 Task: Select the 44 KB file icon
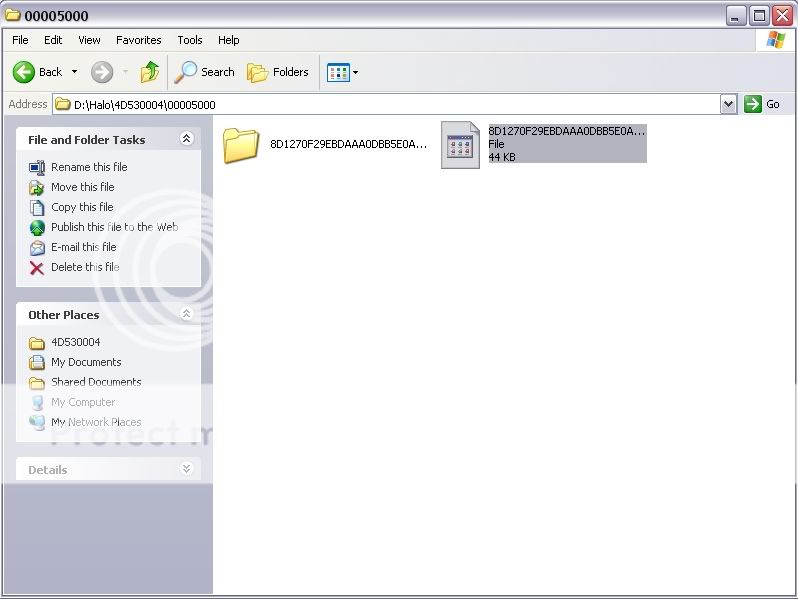click(x=460, y=145)
